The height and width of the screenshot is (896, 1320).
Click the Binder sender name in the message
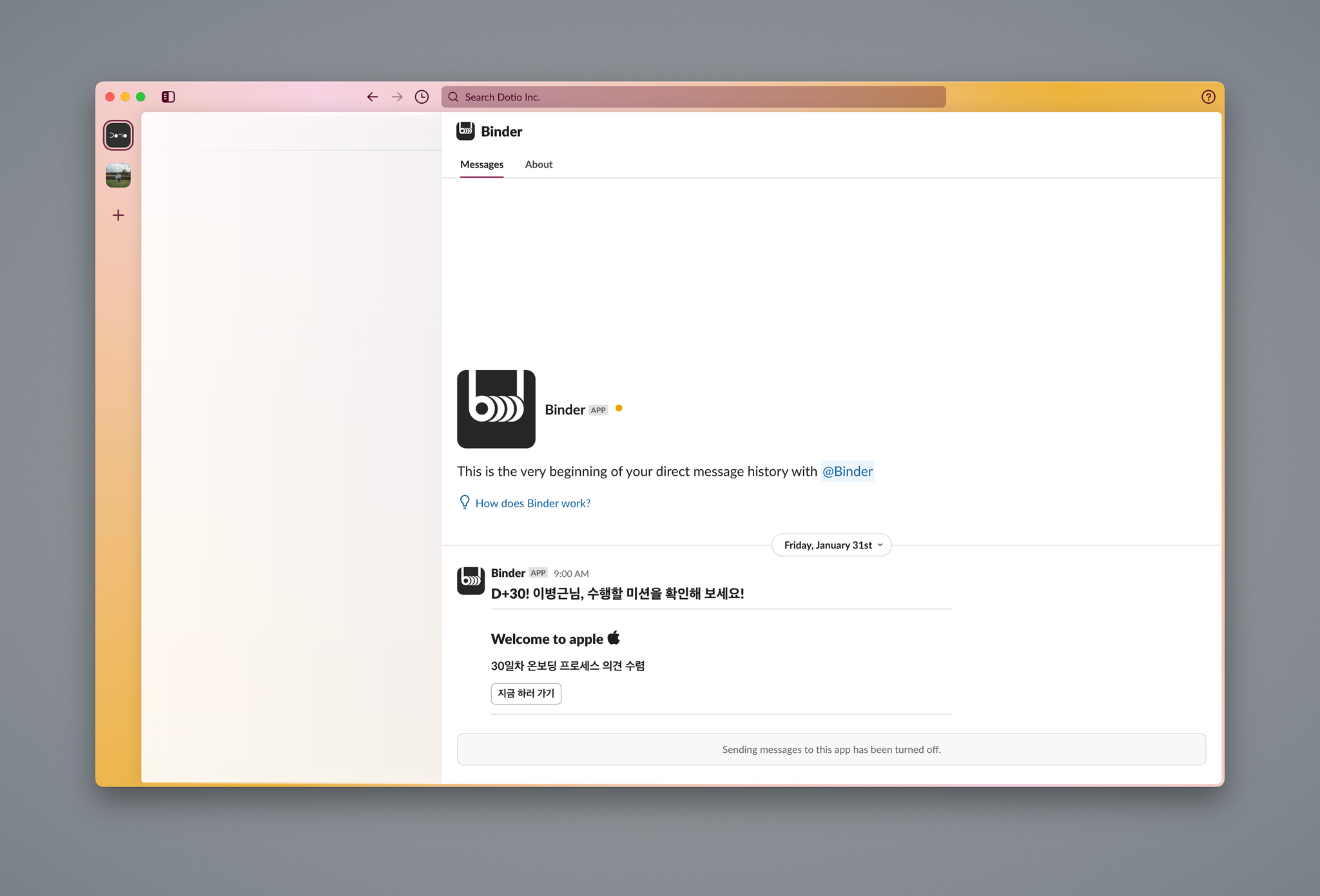pyautogui.click(x=508, y=573)
